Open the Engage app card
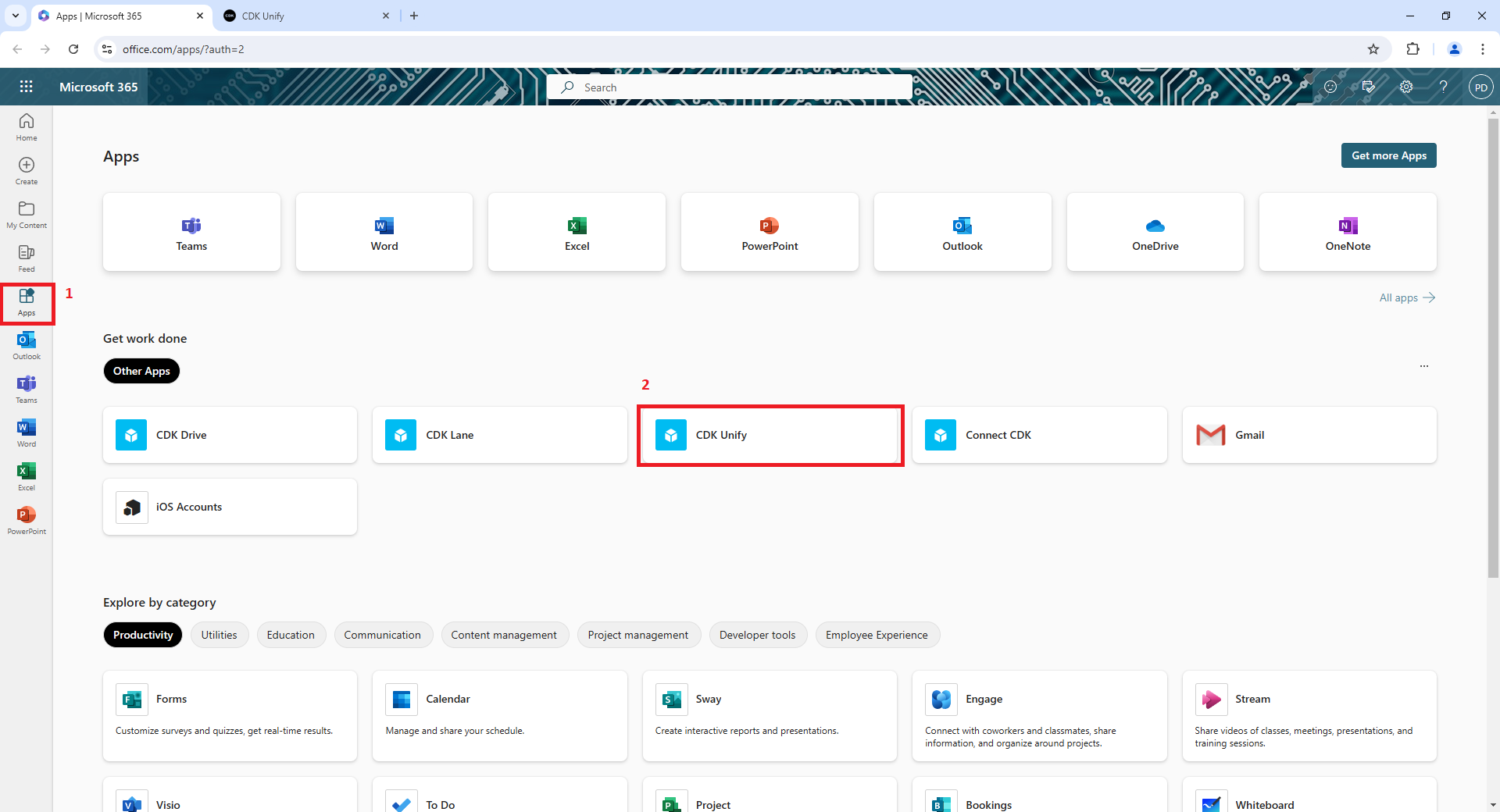Image resolution: width=1500 pixels, height=812 pixels. [x=1040, y=716]
